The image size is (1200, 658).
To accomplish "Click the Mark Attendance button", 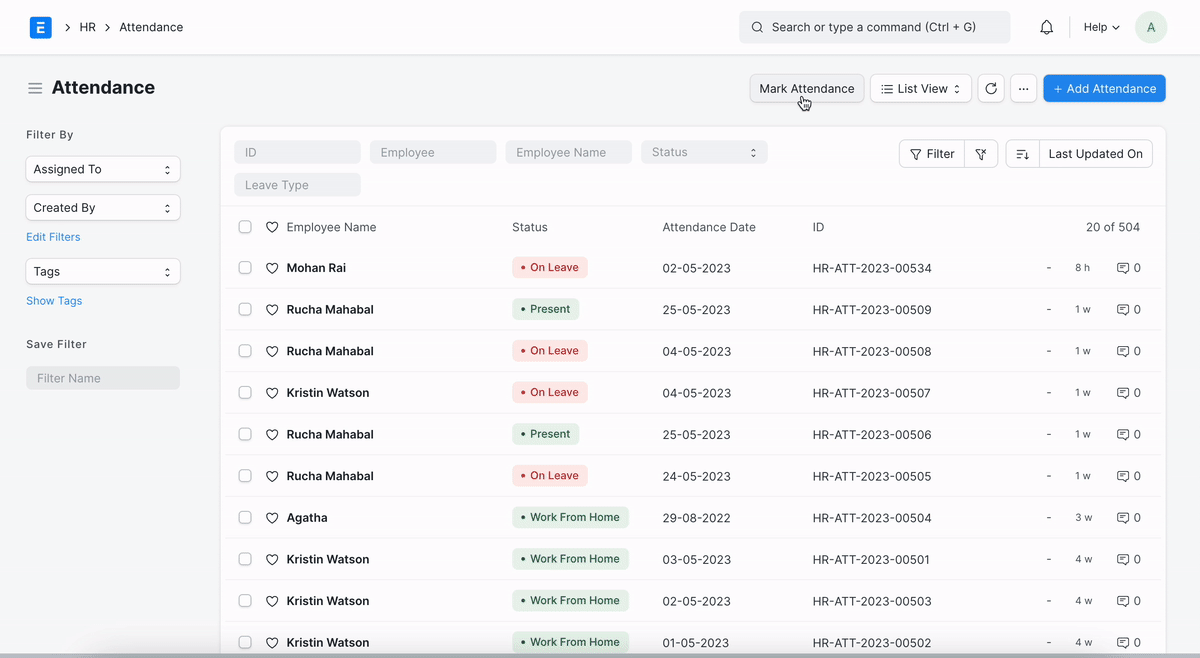I will [x=806, y=89].
